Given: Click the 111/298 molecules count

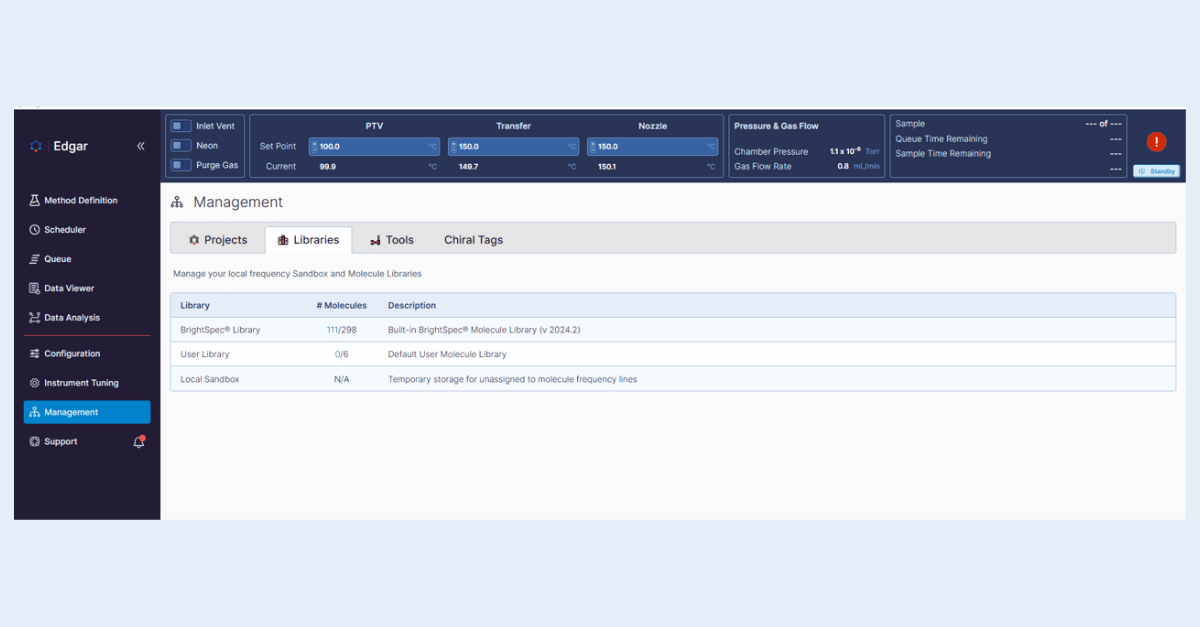Looking at the screenshot, I should 342,330.
